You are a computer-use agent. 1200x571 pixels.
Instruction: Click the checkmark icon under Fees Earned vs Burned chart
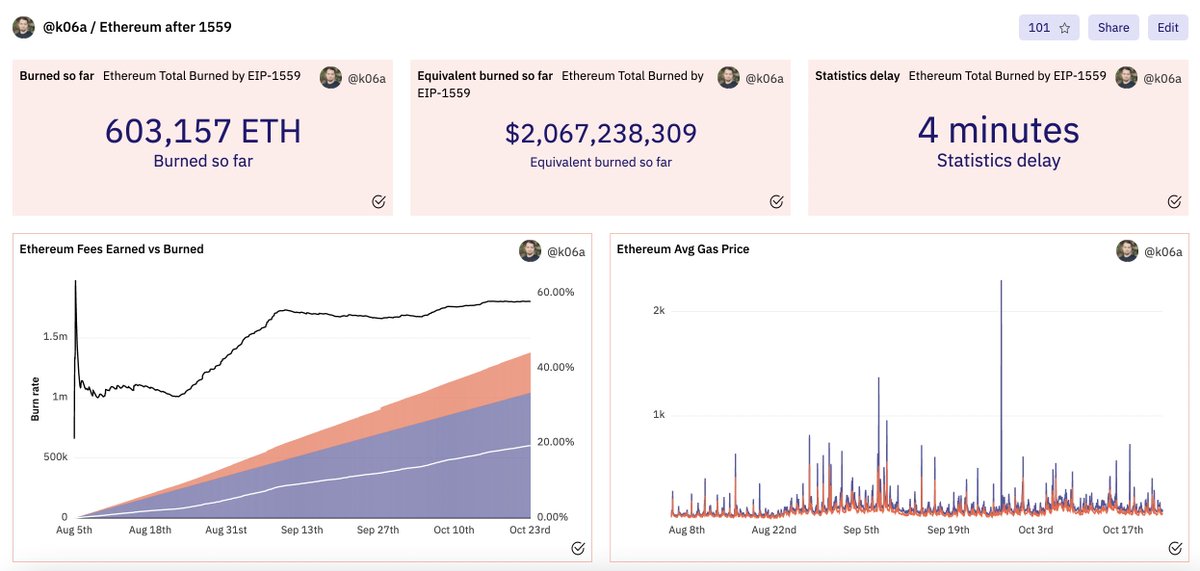577,548
